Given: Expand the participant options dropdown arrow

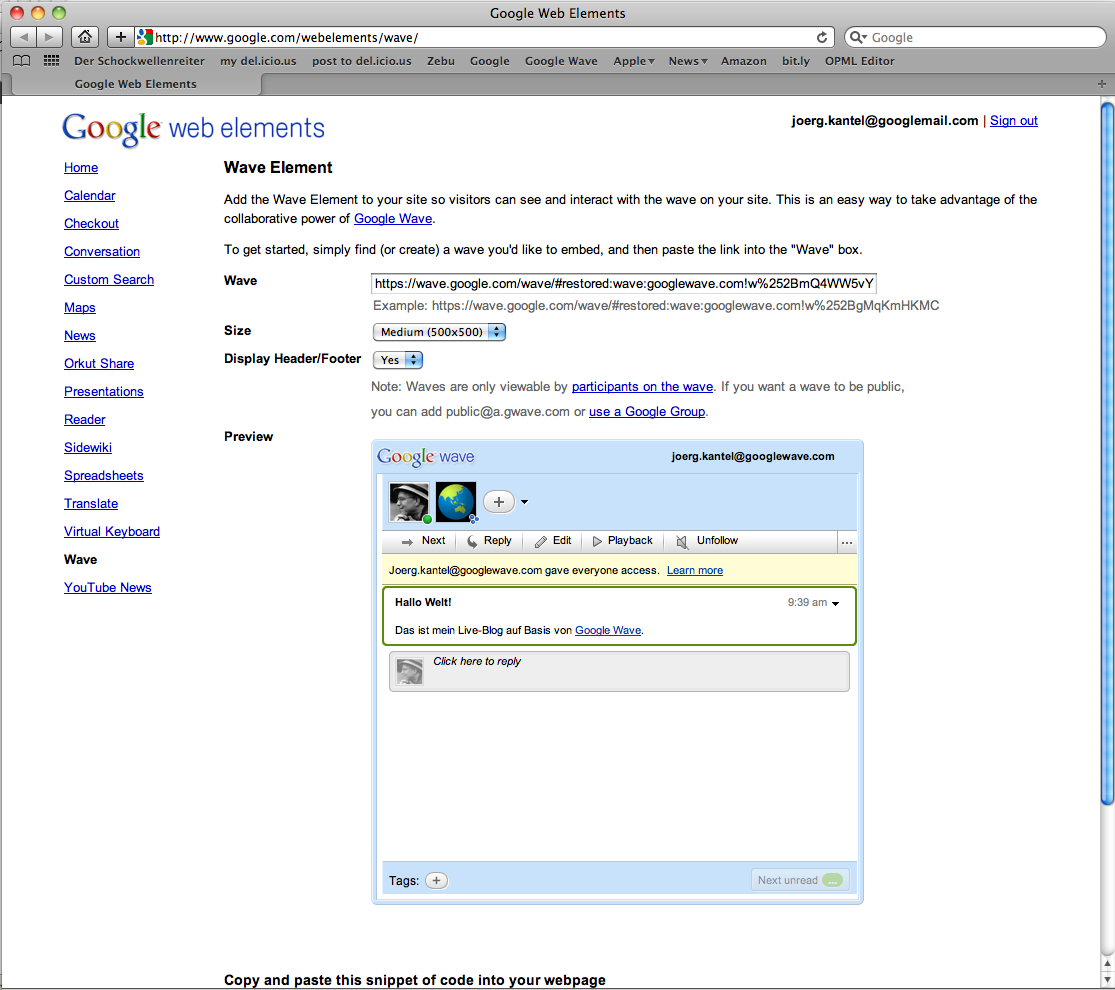Looking at the screenshot, I should [x=524, y=502].
